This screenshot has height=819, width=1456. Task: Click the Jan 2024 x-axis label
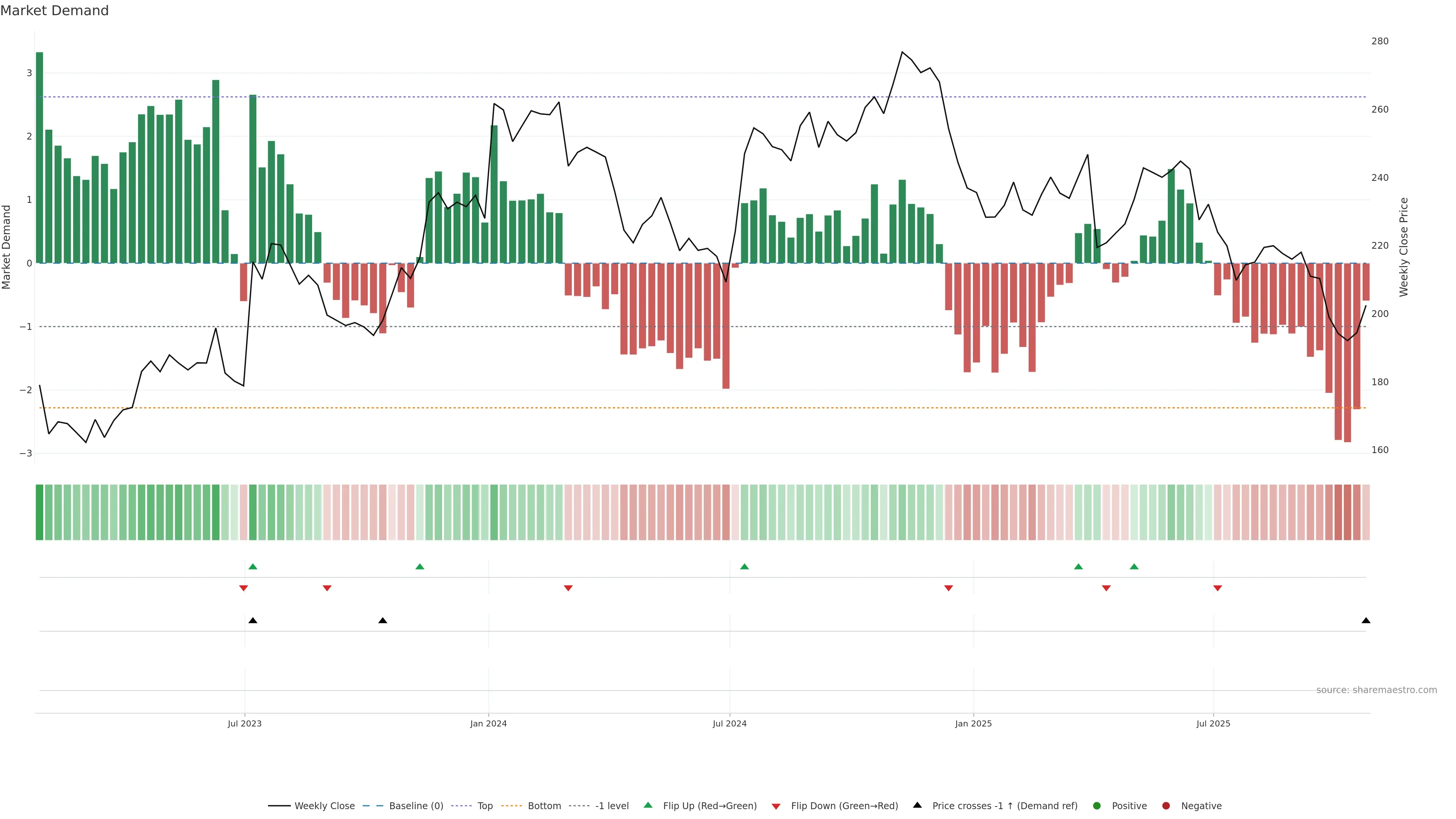488,724
